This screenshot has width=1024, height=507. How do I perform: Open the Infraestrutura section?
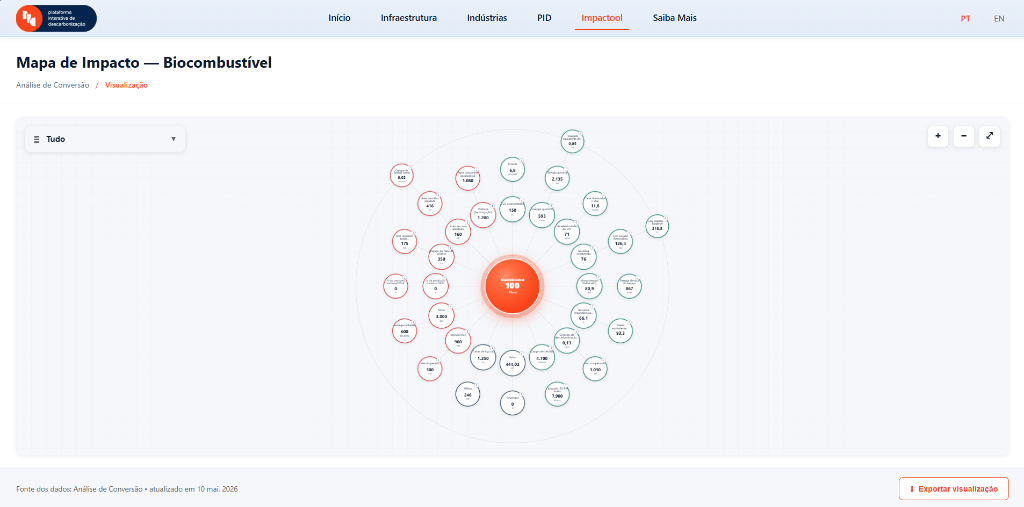[409, 18]
